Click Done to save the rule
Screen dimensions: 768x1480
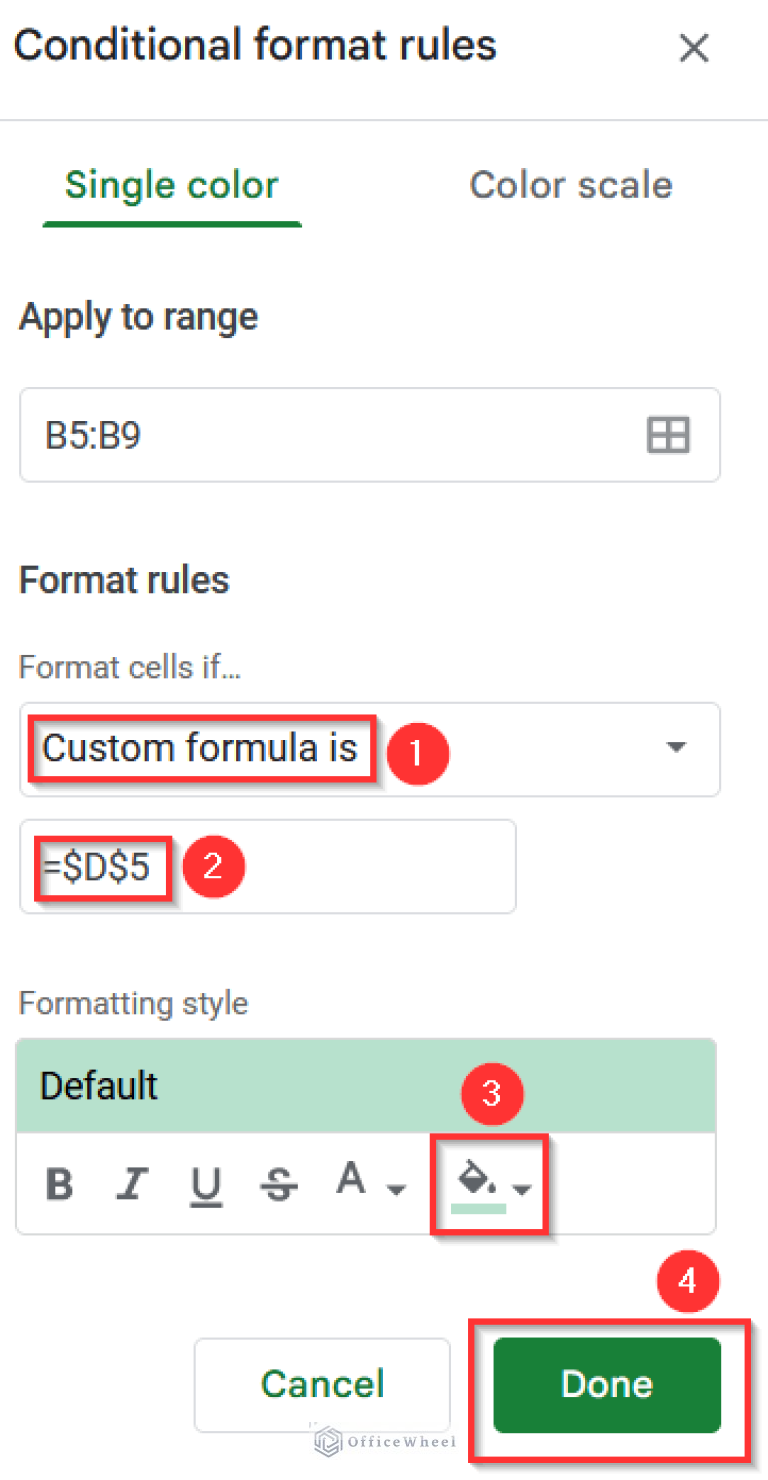coord(605,1384)
